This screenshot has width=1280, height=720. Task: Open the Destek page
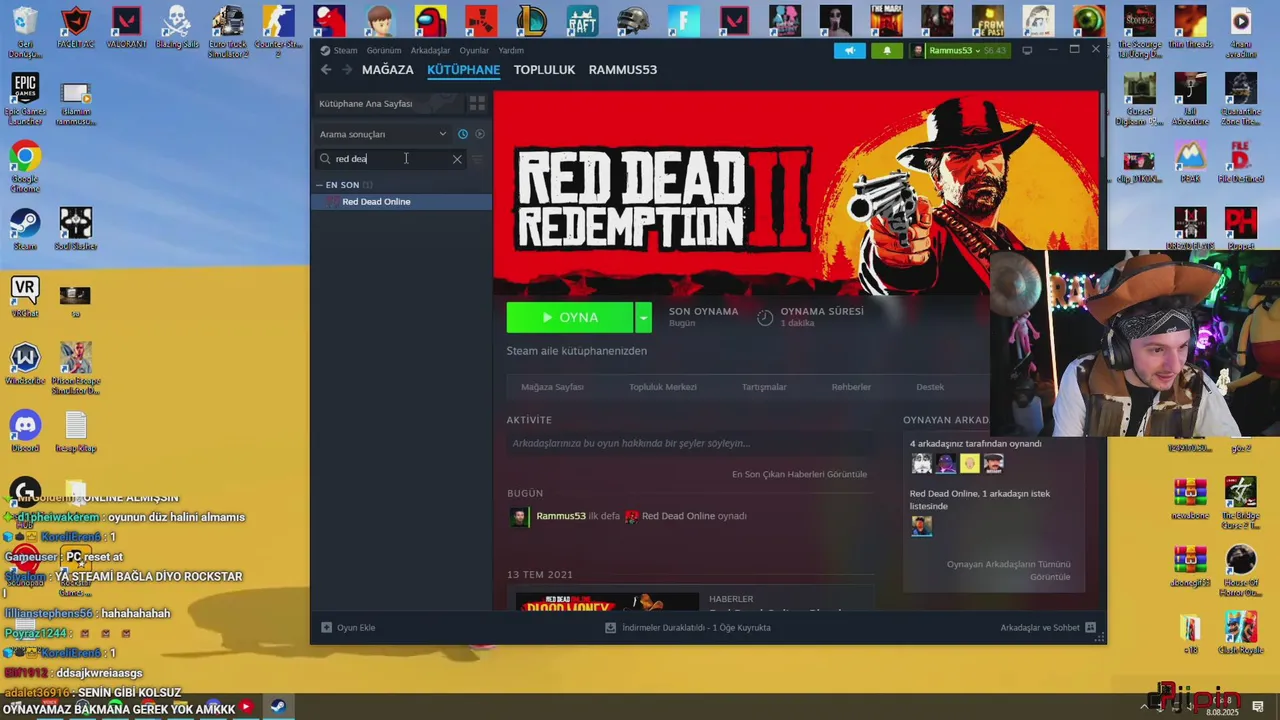coord(930,387)
